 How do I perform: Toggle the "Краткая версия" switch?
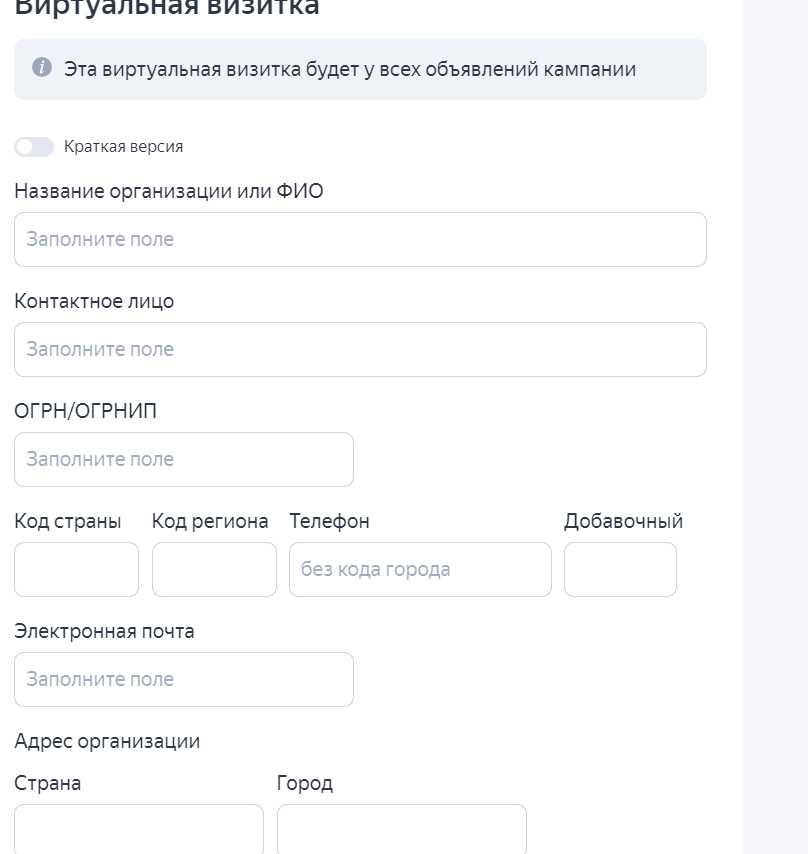(34, 147)
